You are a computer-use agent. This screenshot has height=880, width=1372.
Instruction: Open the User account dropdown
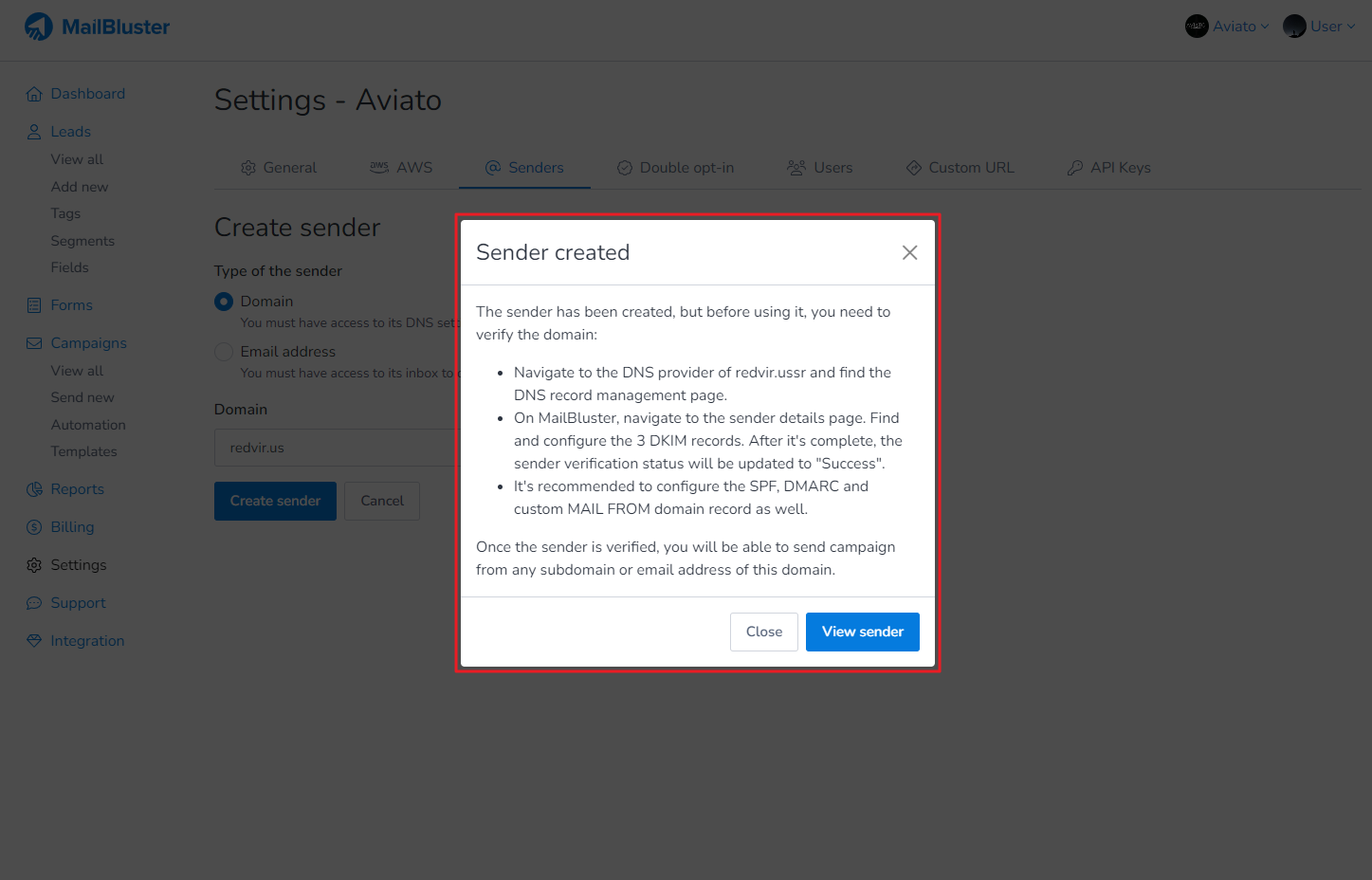[1319, 27]
